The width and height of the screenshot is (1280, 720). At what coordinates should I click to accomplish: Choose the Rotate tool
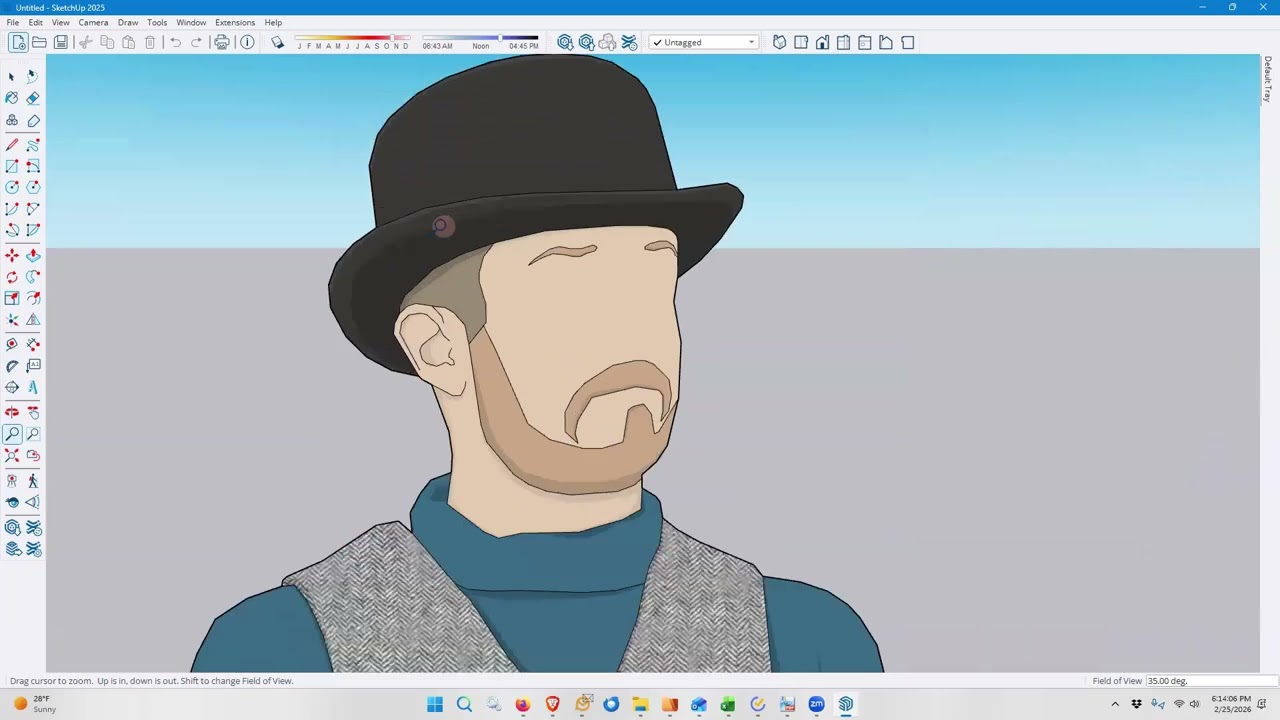(x=12, y=277)
